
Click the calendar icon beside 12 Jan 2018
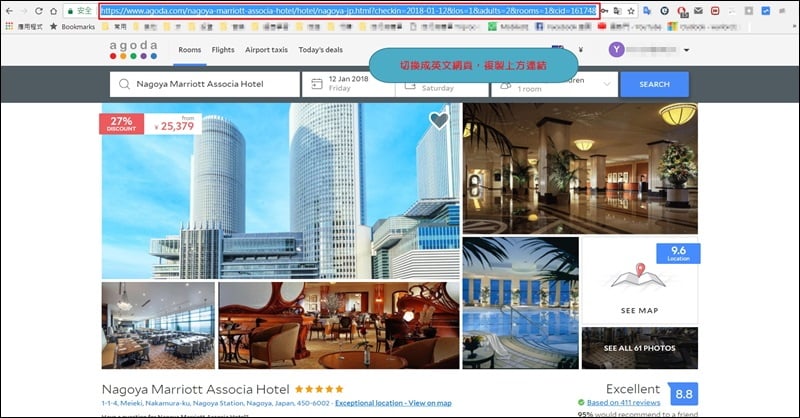pyautogui.click(x=317, y=84)
